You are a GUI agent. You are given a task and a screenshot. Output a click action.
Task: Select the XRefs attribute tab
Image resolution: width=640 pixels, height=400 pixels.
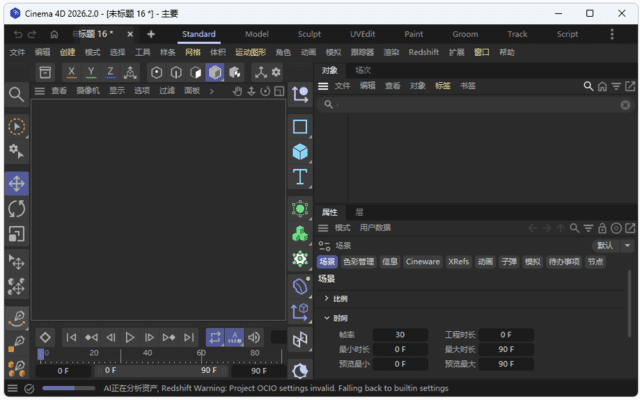[x=458, y=262]
